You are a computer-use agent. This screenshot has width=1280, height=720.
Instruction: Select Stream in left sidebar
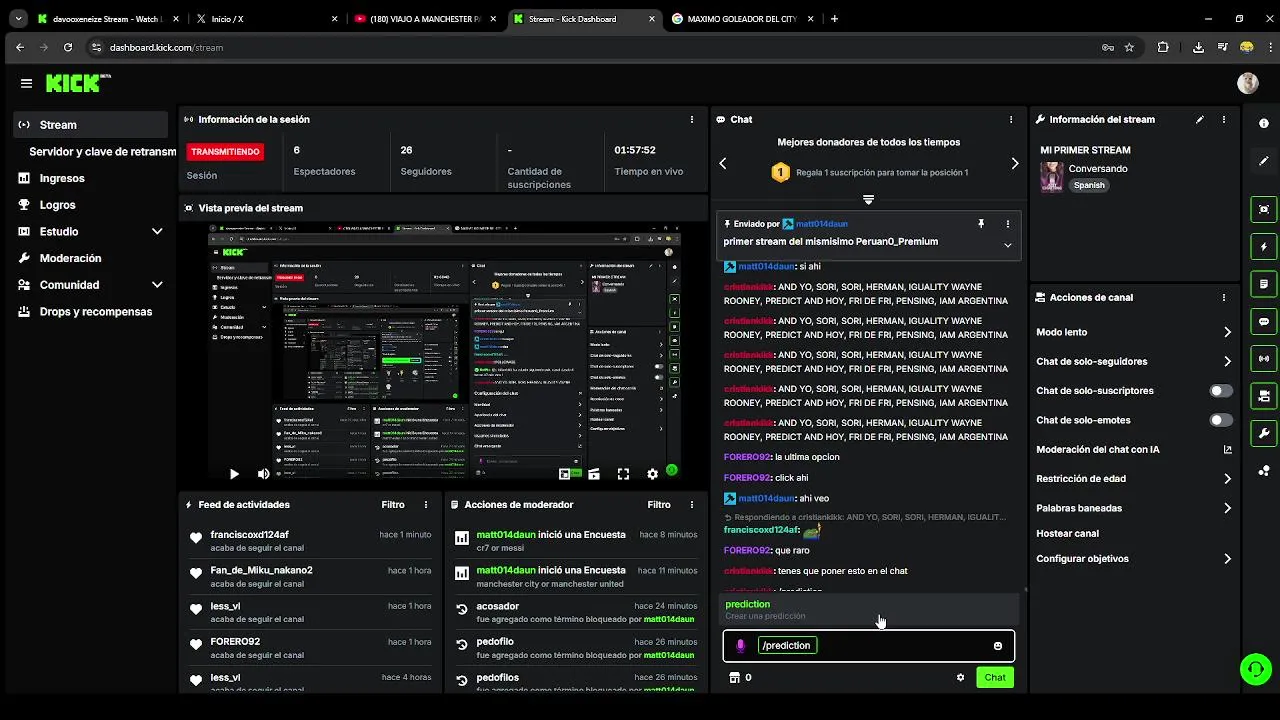[x=92, y=125]
